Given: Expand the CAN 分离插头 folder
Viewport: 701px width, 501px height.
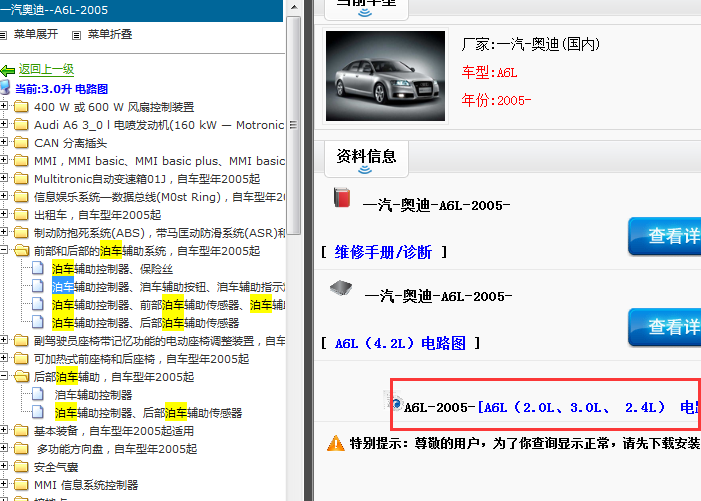Looking at the screenshot, I should coord(4,142).
